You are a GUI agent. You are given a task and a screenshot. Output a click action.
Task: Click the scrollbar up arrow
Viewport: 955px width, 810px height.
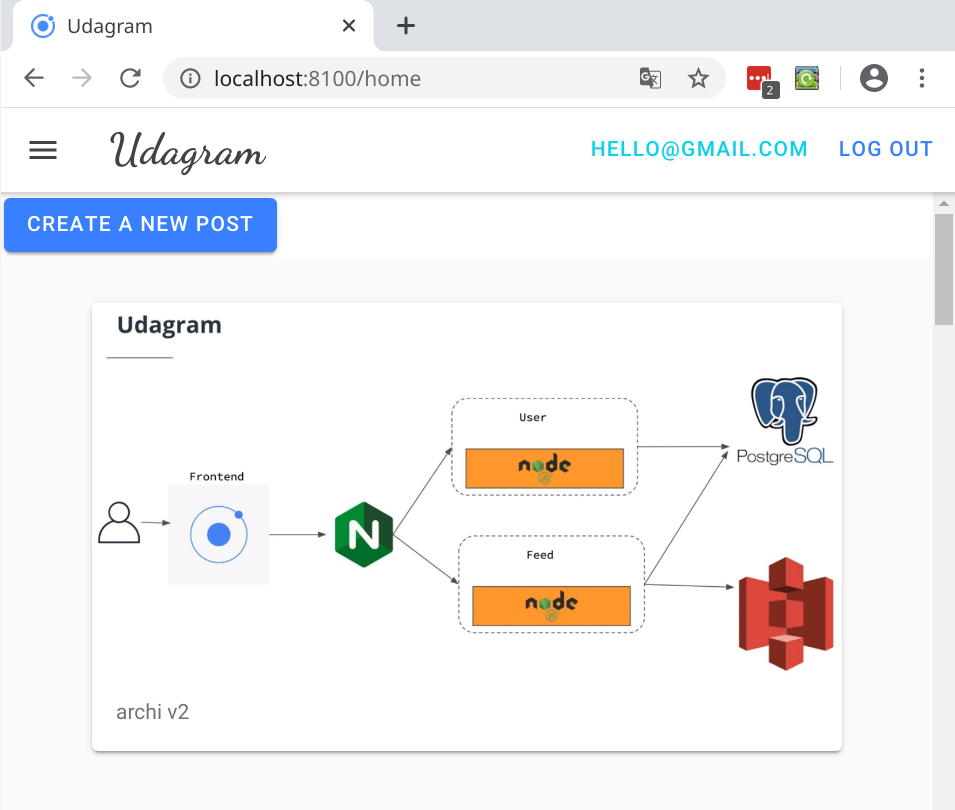point(944,203)
